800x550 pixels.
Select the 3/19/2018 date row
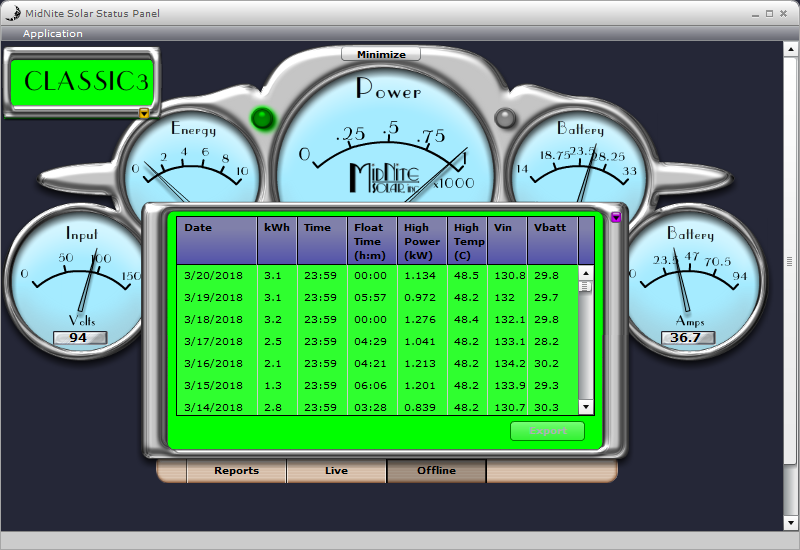(x=378, y=297)
